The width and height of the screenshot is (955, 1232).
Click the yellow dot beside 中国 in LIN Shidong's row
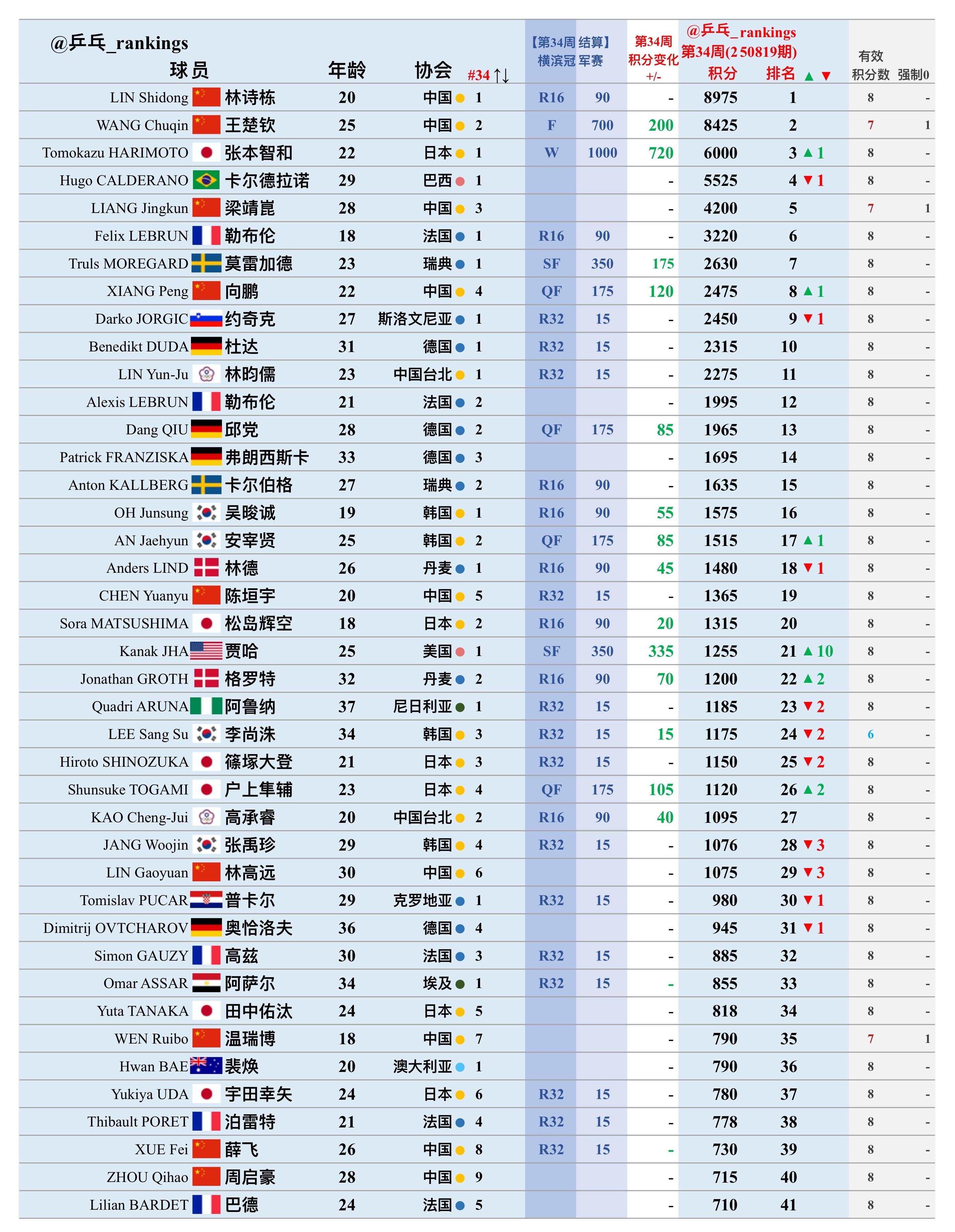460,98
